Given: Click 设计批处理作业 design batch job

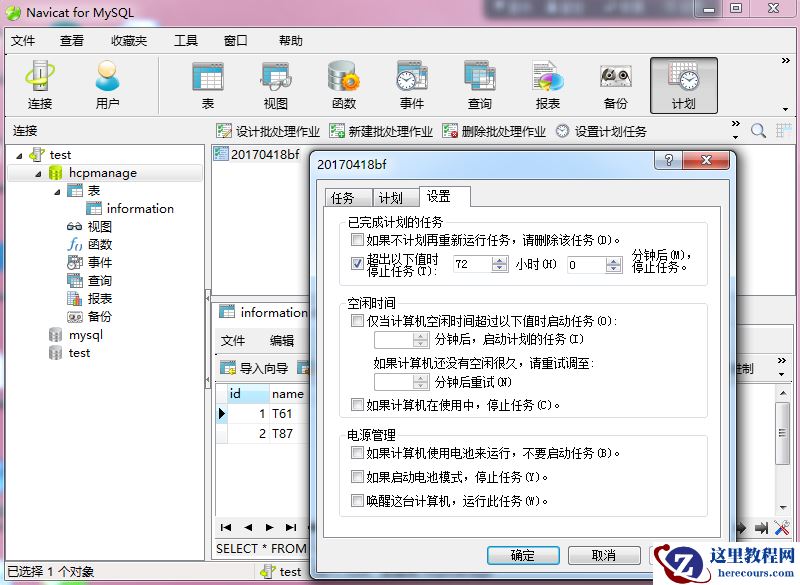Looking at the screenshot, I should pyautogui.click(x=268, y=131).
